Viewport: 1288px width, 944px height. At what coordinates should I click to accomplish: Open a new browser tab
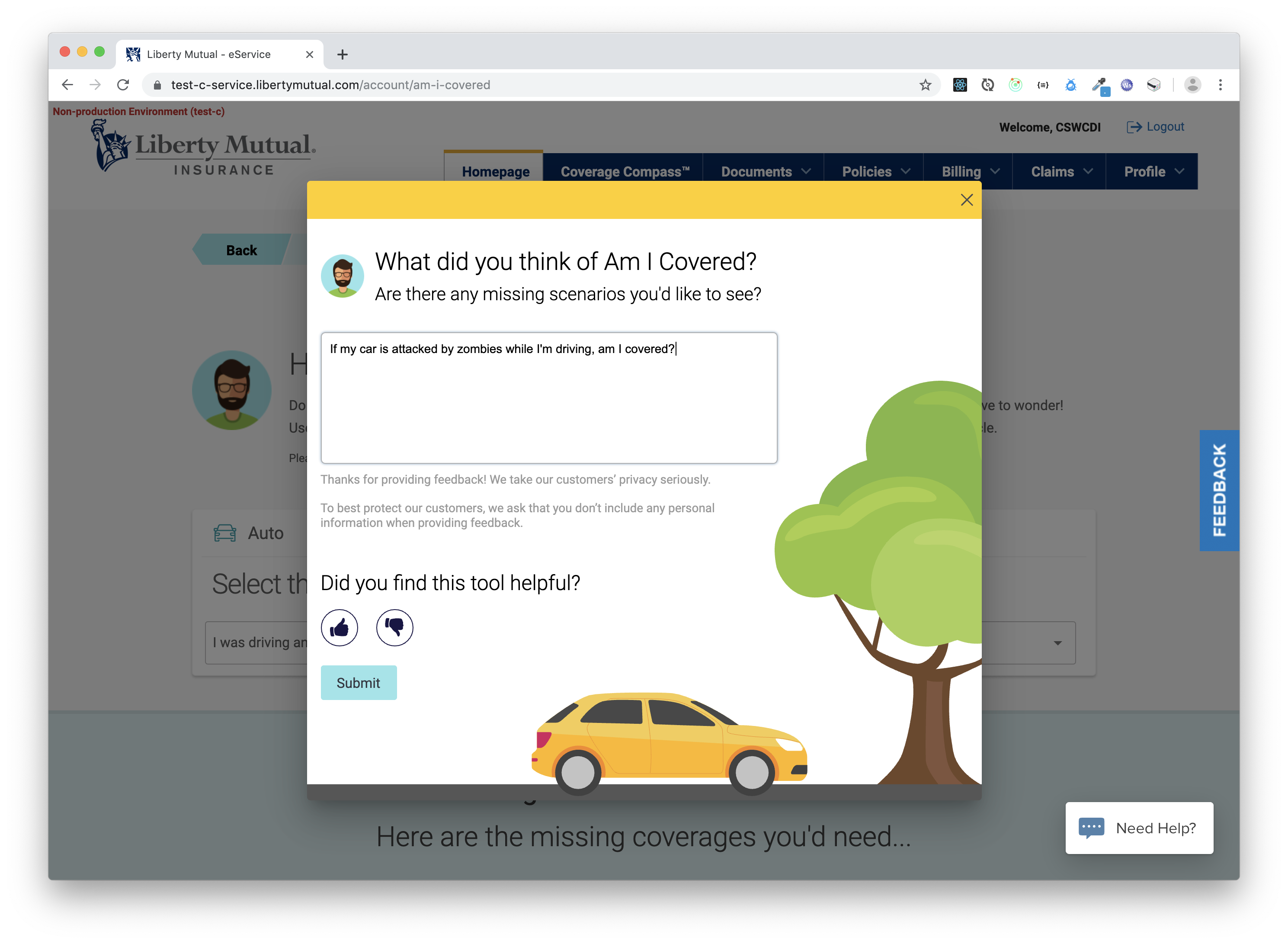tap(342, 54)
